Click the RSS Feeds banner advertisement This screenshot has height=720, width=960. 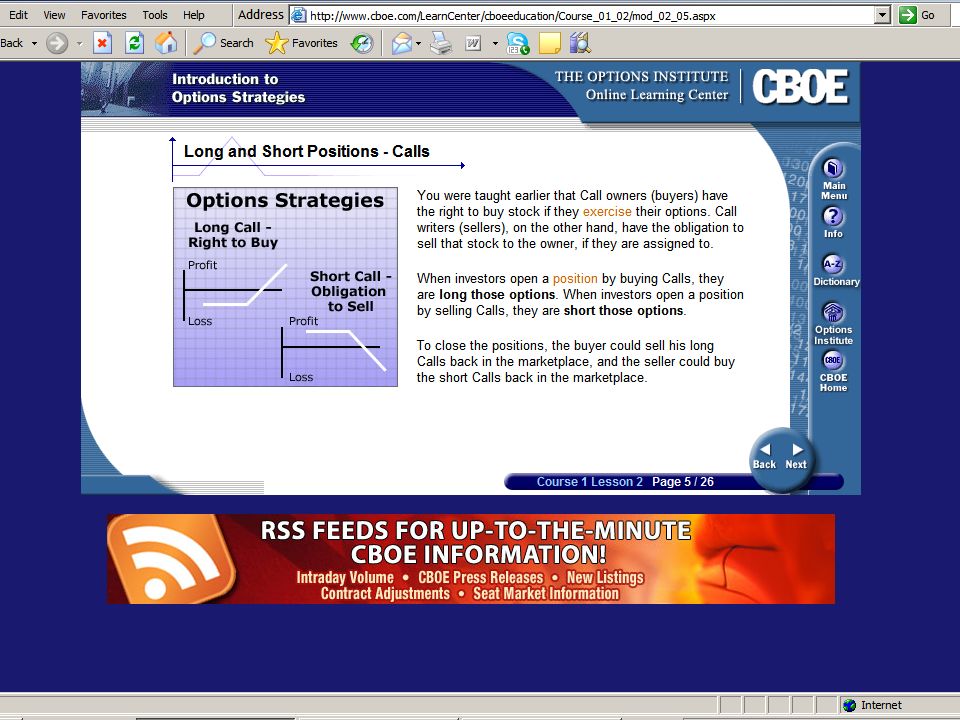pos(470,558)
